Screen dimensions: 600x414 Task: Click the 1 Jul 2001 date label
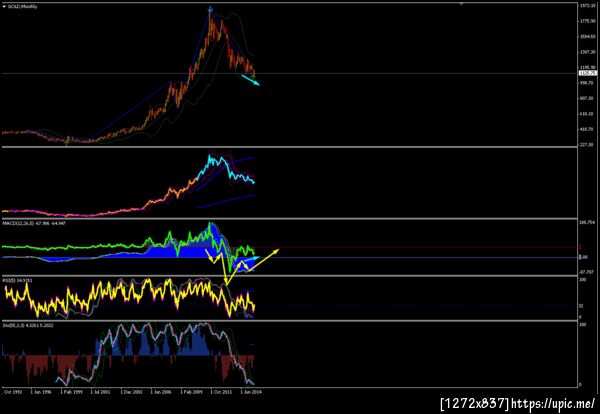tap(101, 392)
